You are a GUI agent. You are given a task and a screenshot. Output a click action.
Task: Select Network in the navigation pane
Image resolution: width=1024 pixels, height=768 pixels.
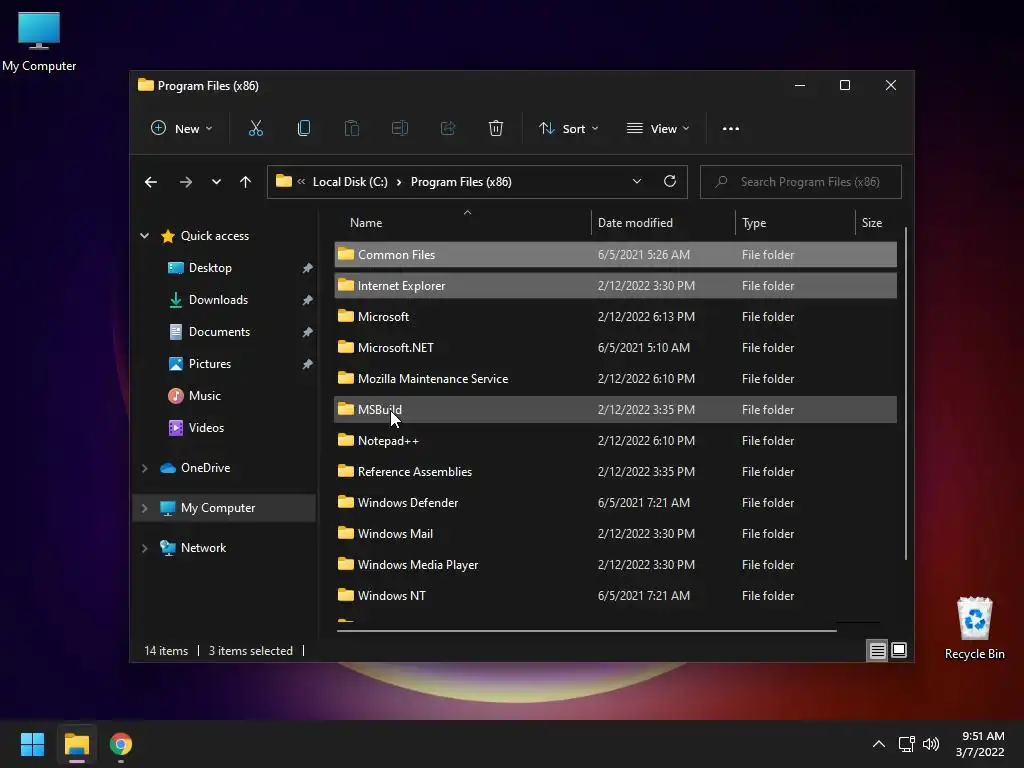[203, 548]
